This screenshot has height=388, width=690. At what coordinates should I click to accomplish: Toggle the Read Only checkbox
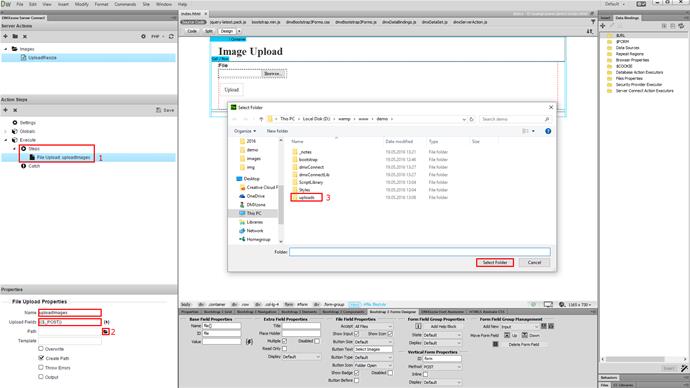(284, 348)
